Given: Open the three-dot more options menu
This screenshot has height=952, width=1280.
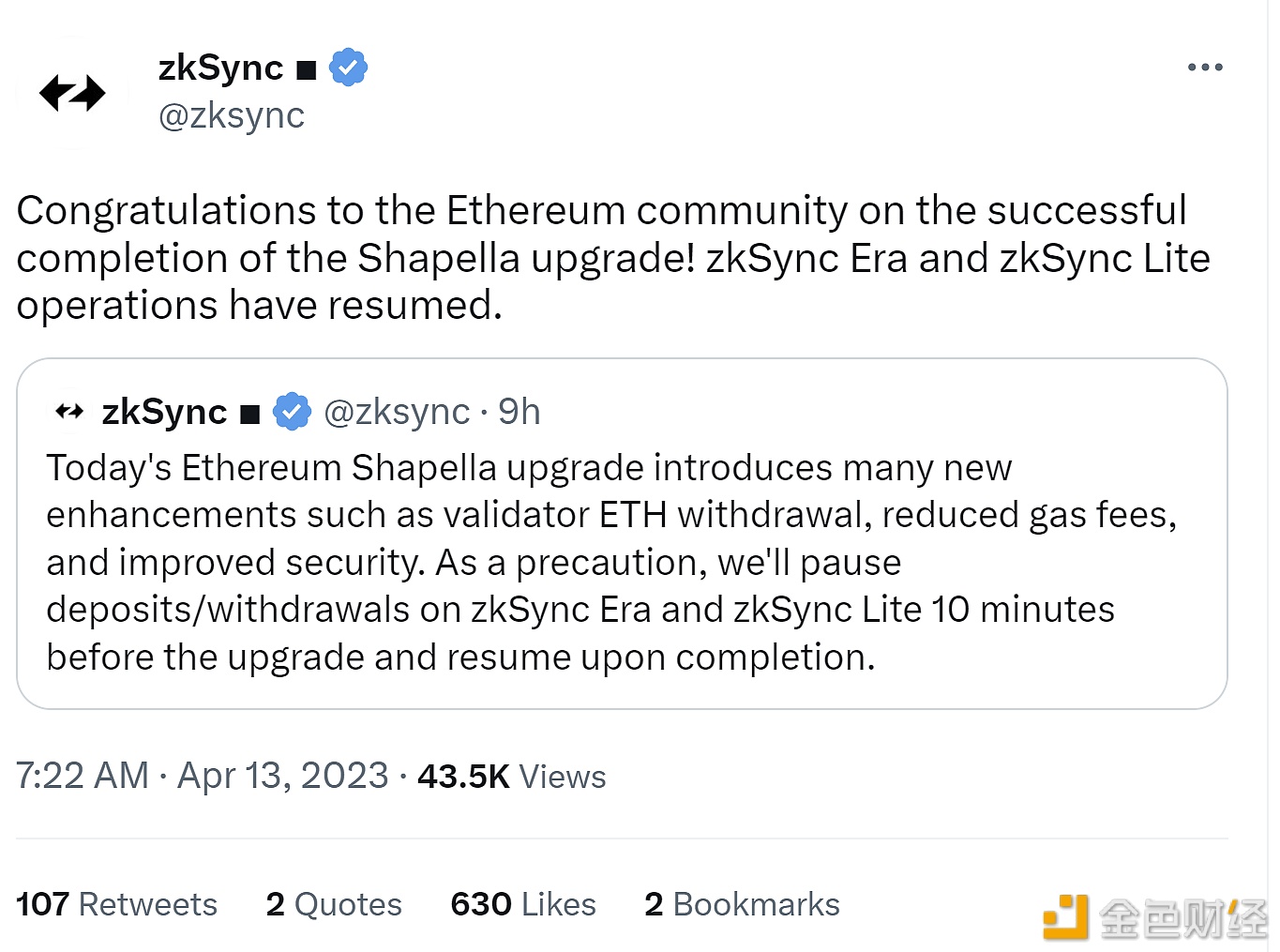Looking at the screenshot, I should [1204, 68].
